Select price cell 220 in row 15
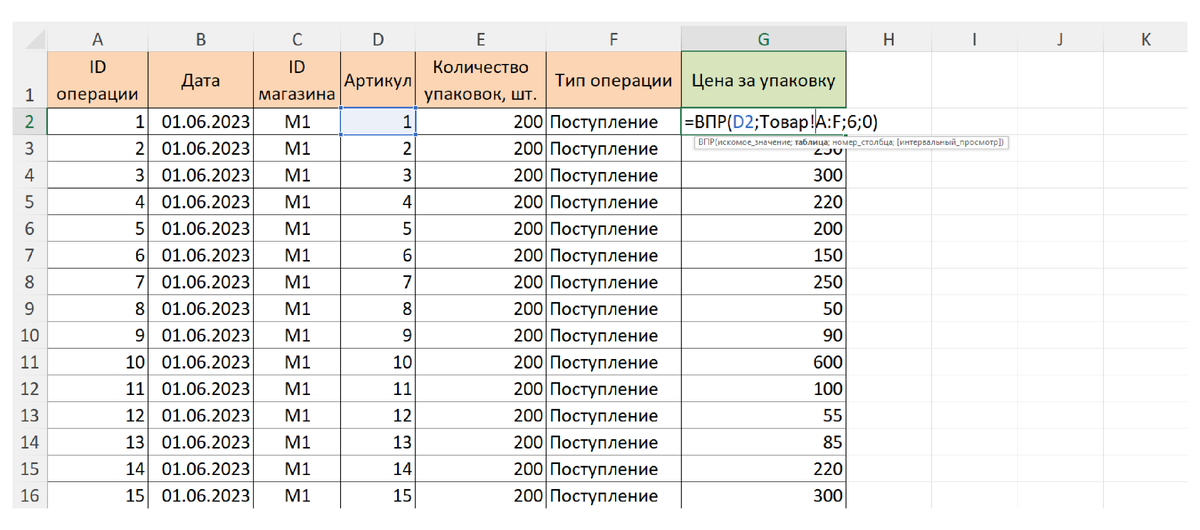 (x=763, y=468)
